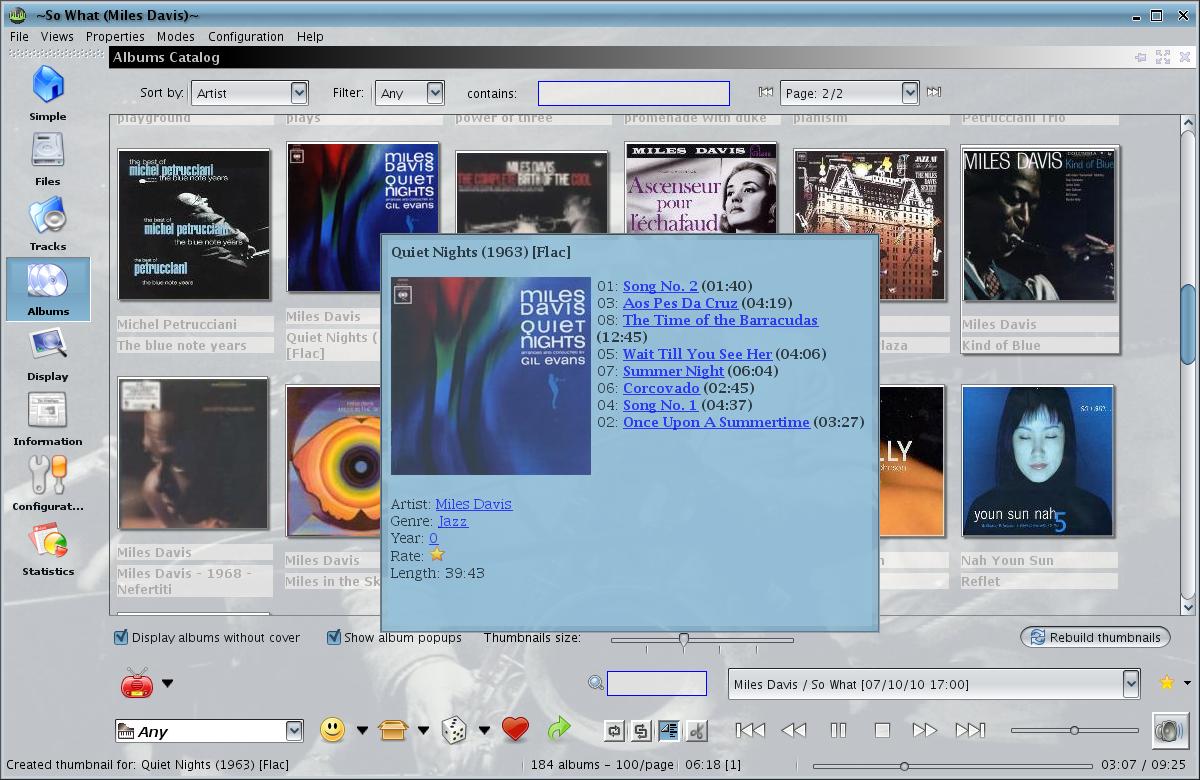Open the Filter 'Any' dropdown
This screenshot has height=780, width=1200.
tap(409, 93)
